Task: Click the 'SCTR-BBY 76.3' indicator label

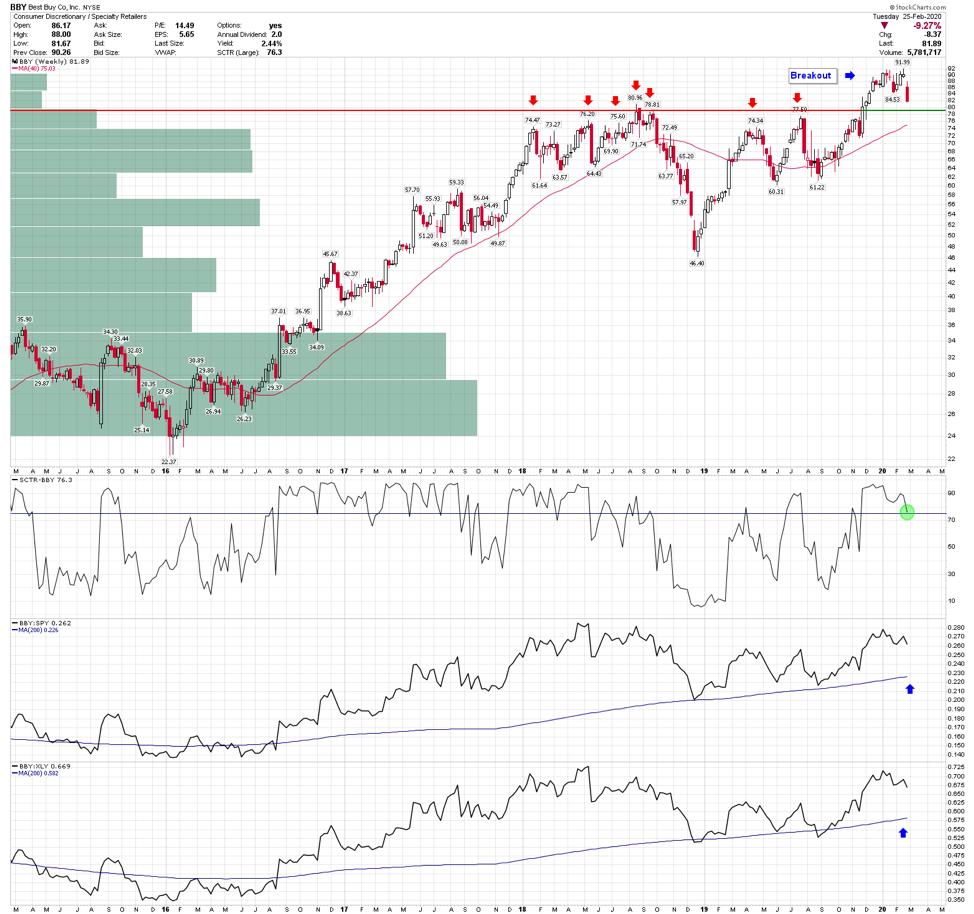Action: click(41, 480)
